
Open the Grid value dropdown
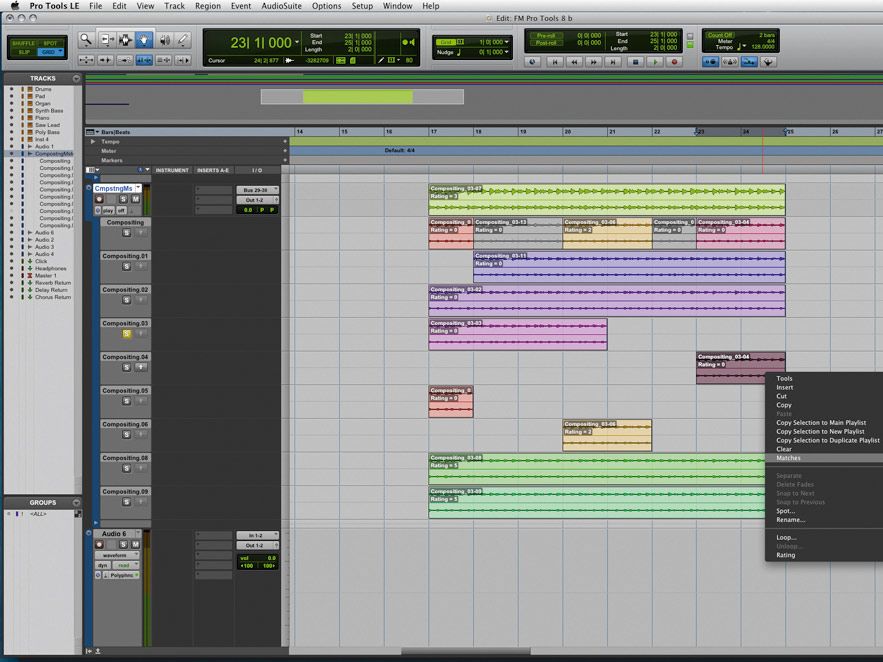click(507, 42)
